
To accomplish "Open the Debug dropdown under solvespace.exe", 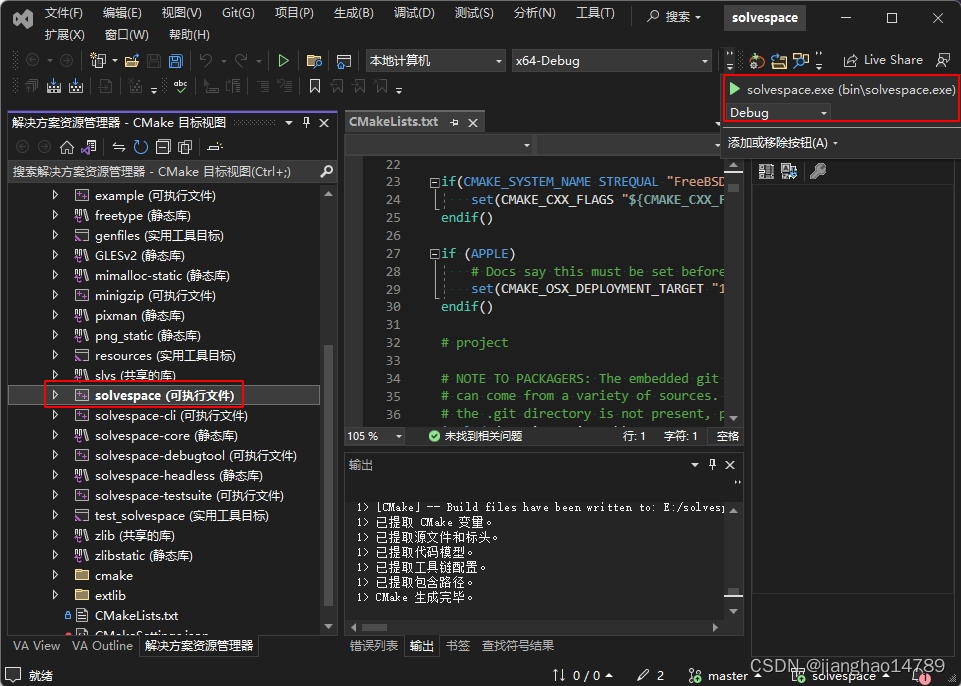I will (x=778, y=113).
